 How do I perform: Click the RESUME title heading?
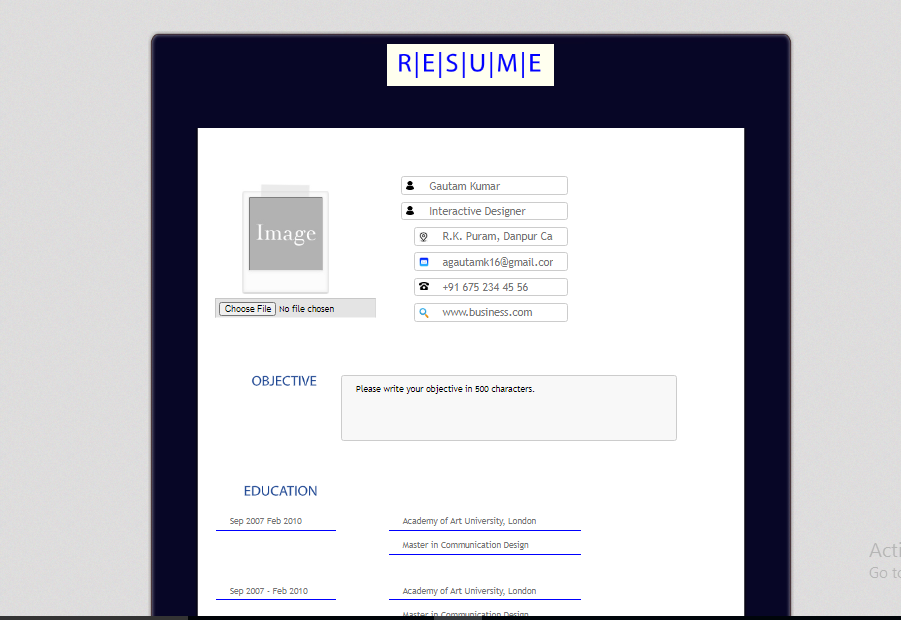(x=470, y=64)
